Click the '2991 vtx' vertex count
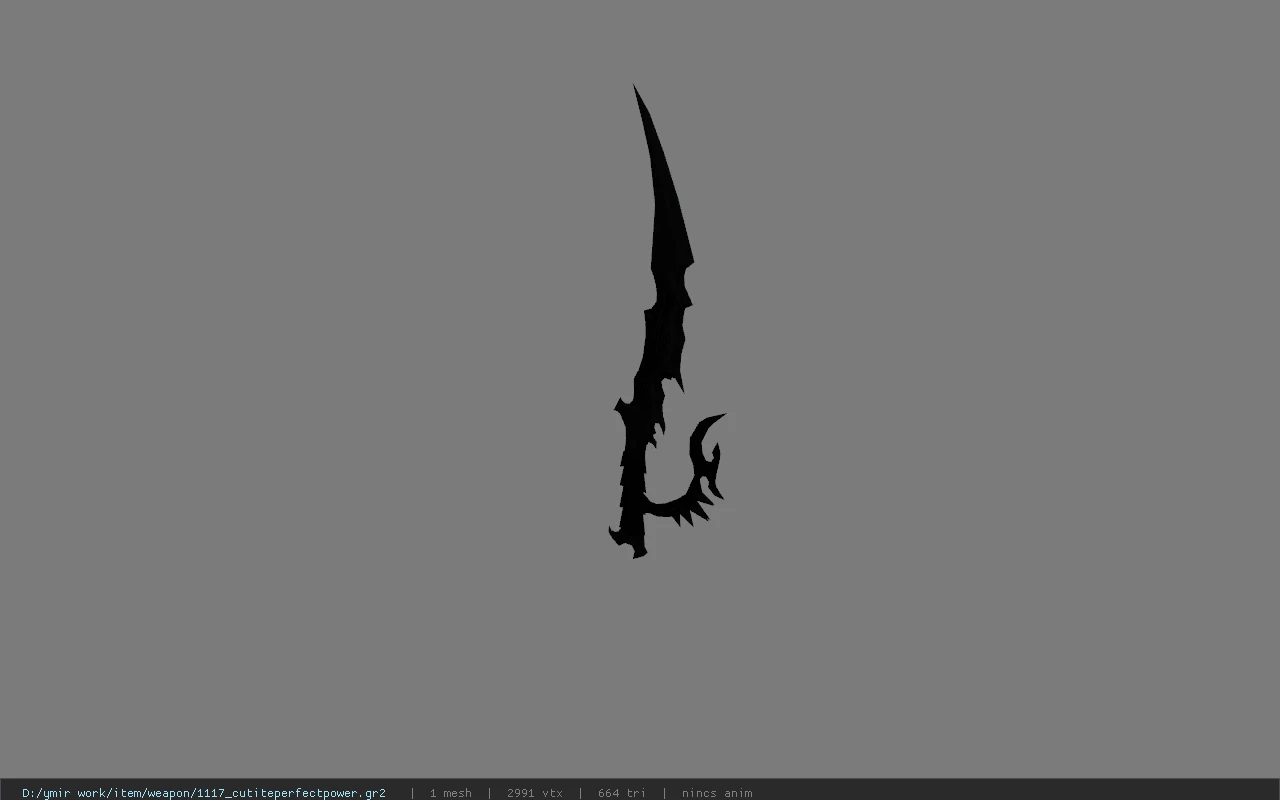 535,793
